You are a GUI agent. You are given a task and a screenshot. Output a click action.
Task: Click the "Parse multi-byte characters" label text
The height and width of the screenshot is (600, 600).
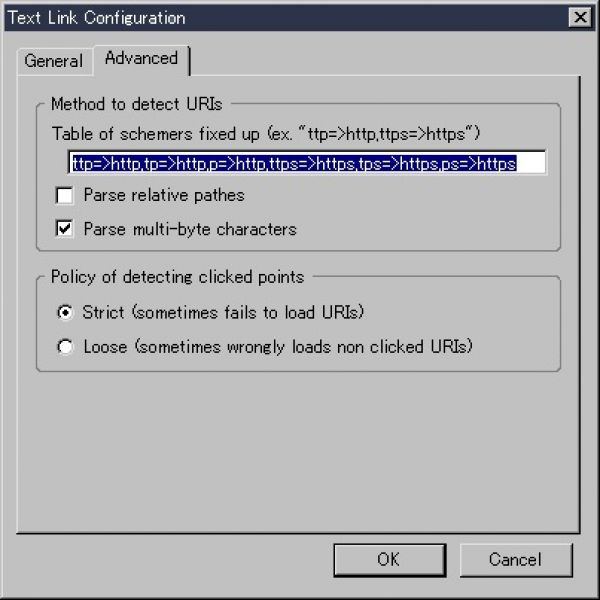(x=190, y=229)
